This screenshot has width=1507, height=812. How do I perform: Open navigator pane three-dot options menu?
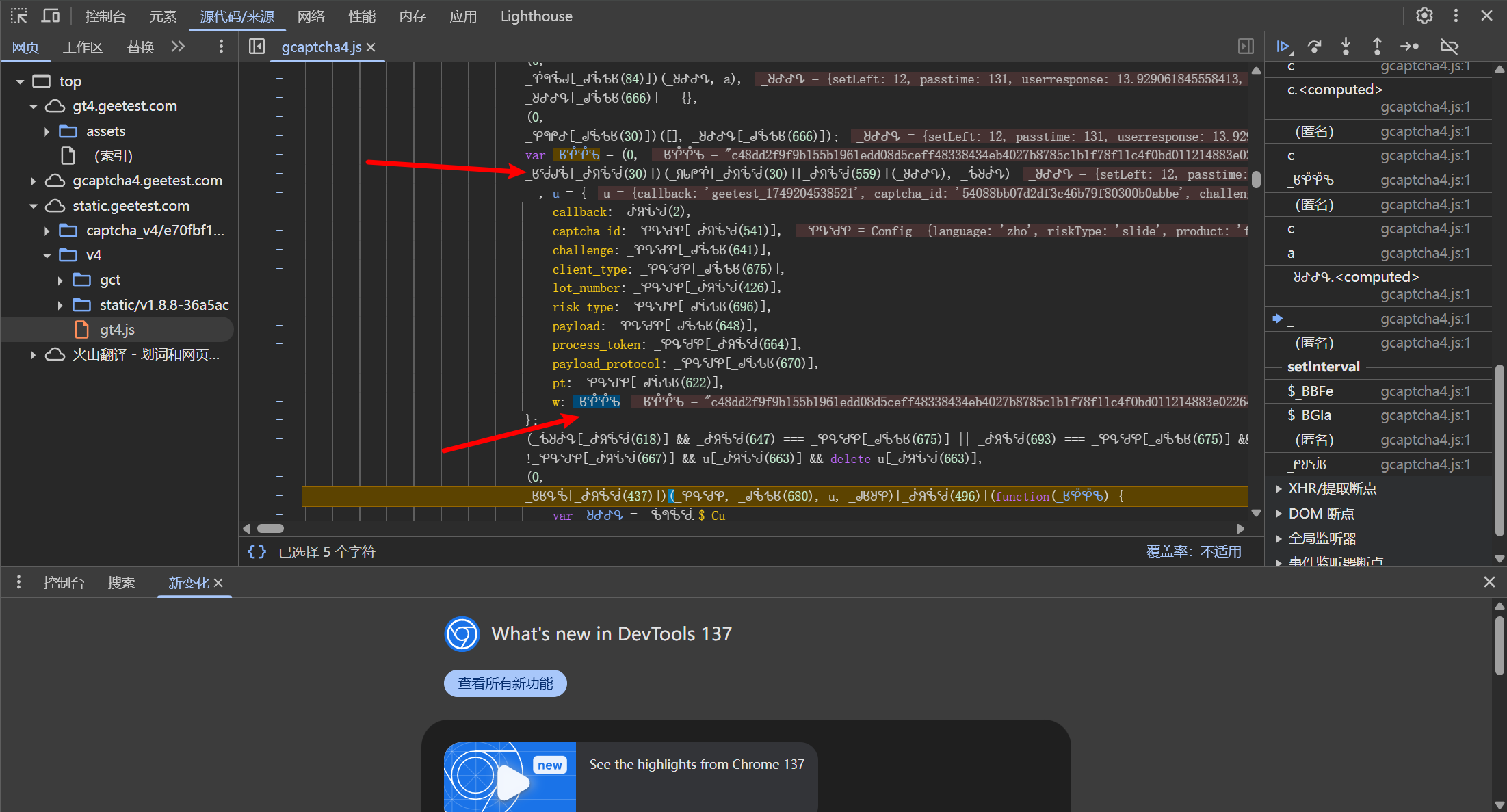(220, 47)
